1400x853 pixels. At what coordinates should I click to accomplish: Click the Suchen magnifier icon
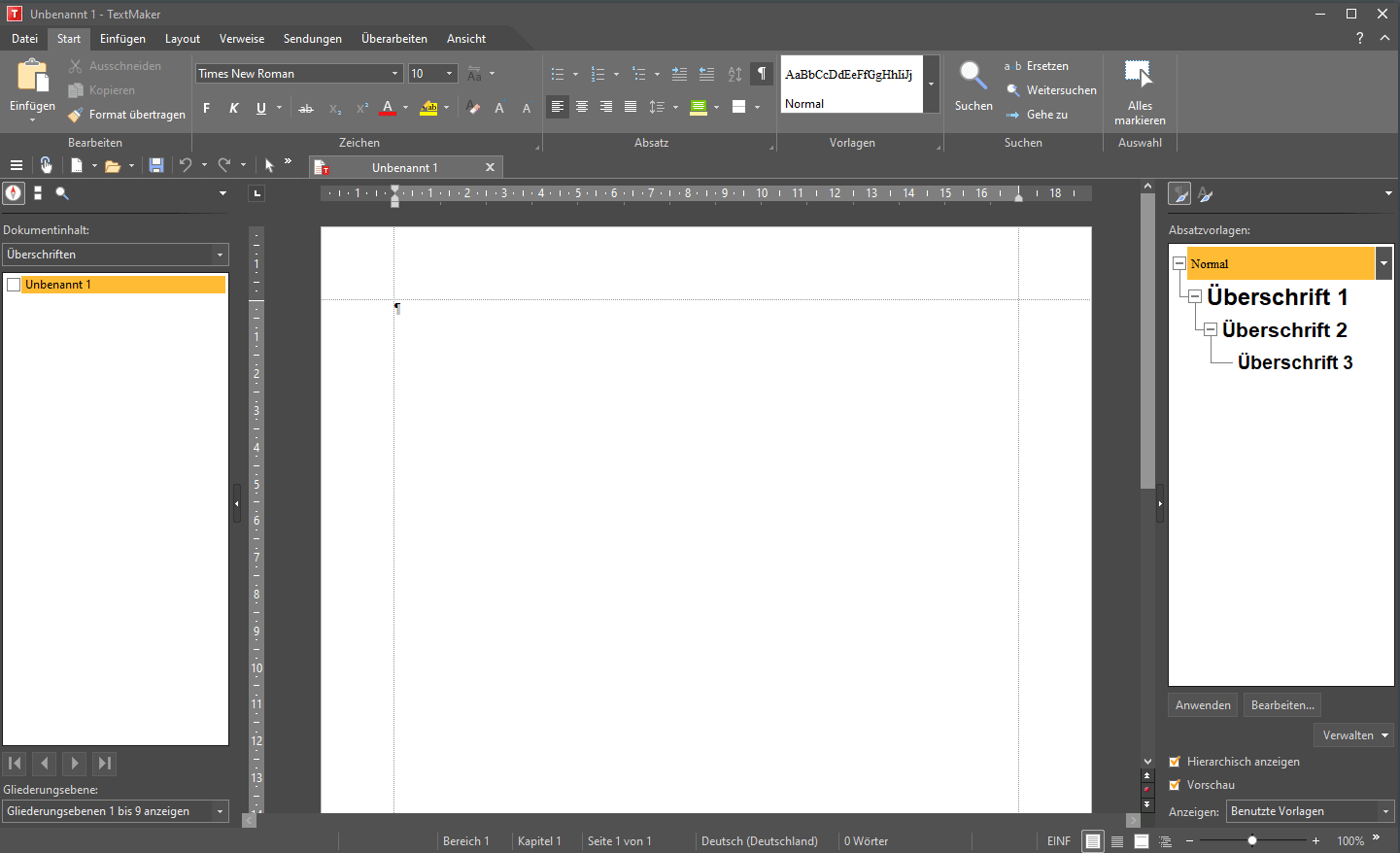973,76
